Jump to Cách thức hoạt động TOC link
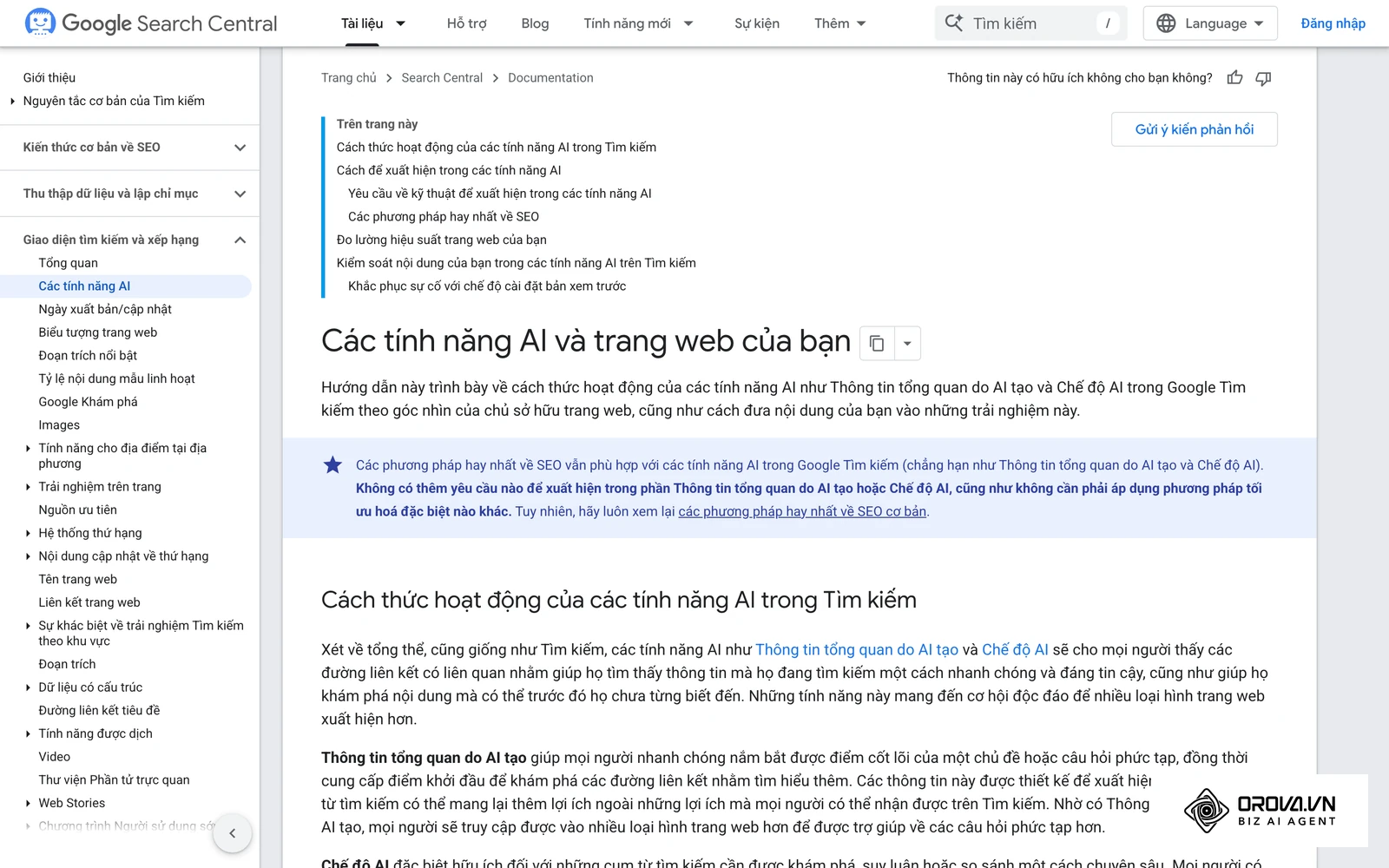 497,148
